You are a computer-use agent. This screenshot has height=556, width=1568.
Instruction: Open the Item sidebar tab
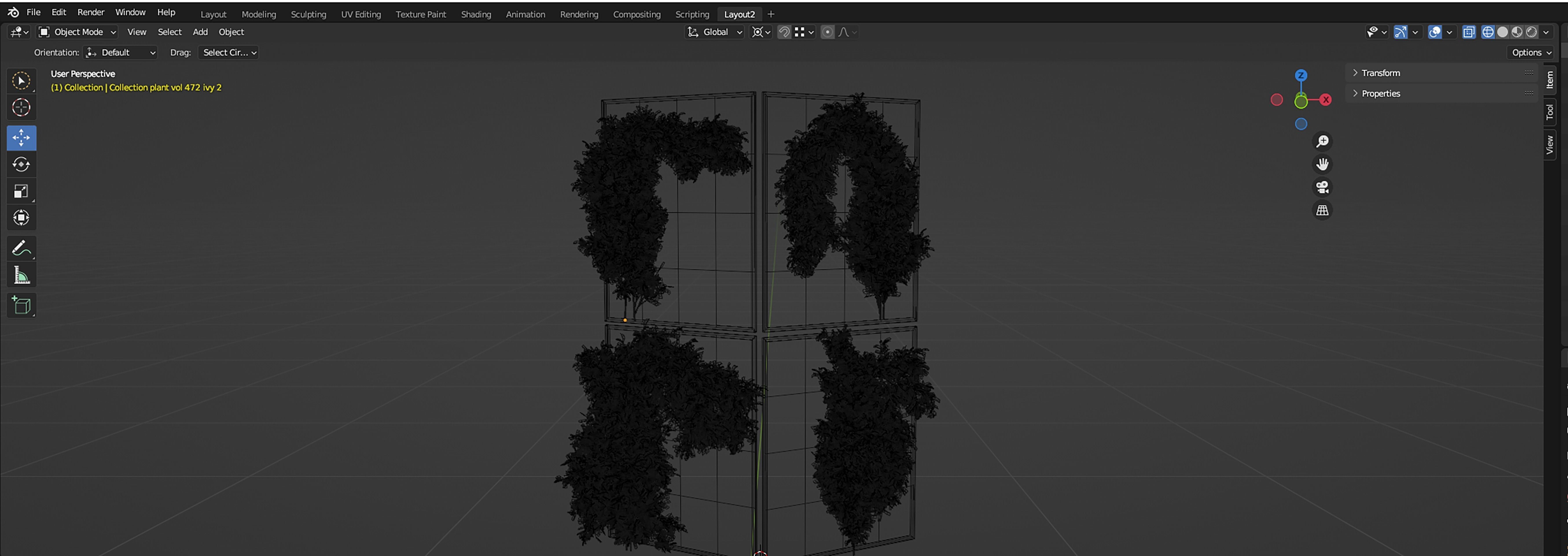tap(1550, 80)
